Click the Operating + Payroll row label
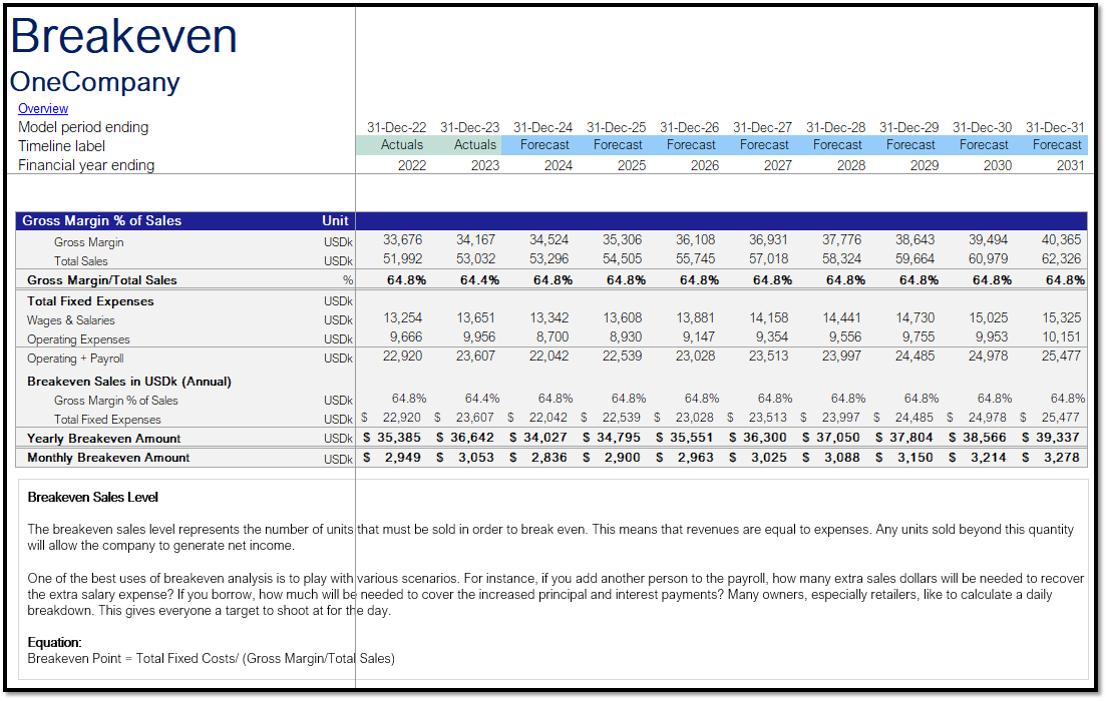This screenshot has height=701, width=1107. coord(76,359)
